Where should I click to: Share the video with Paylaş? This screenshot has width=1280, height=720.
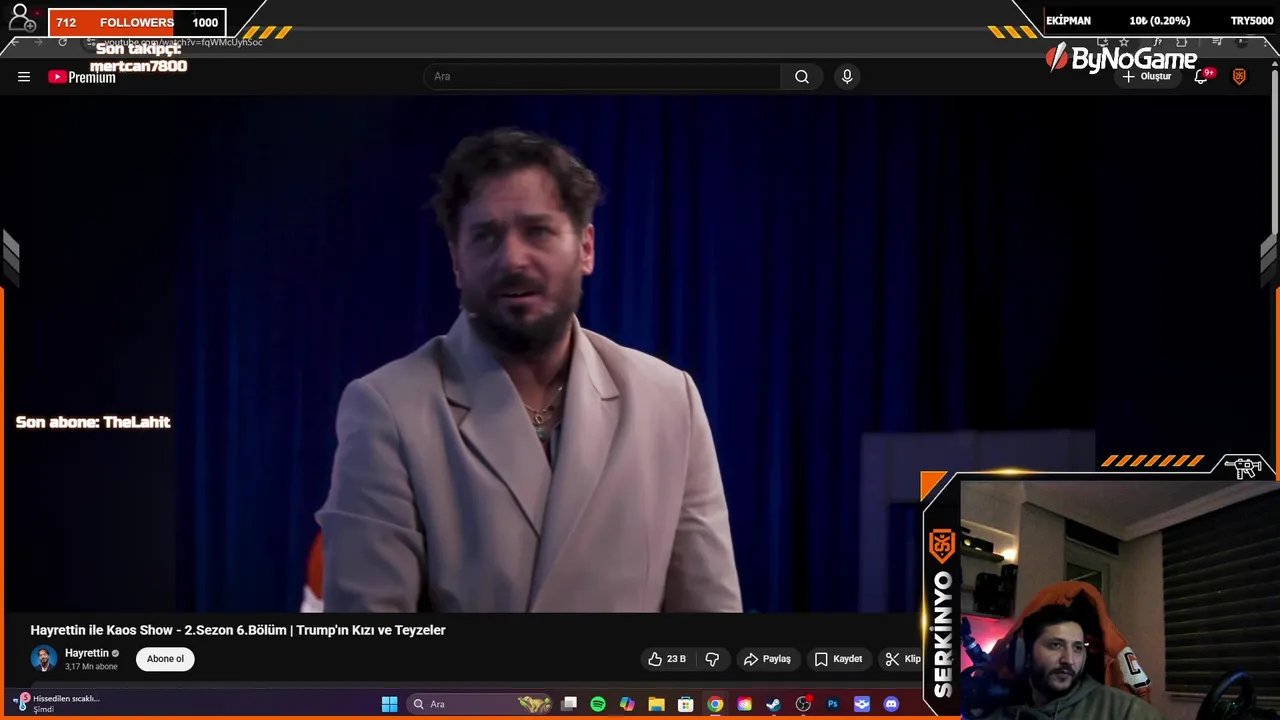[x=767, y=659]
